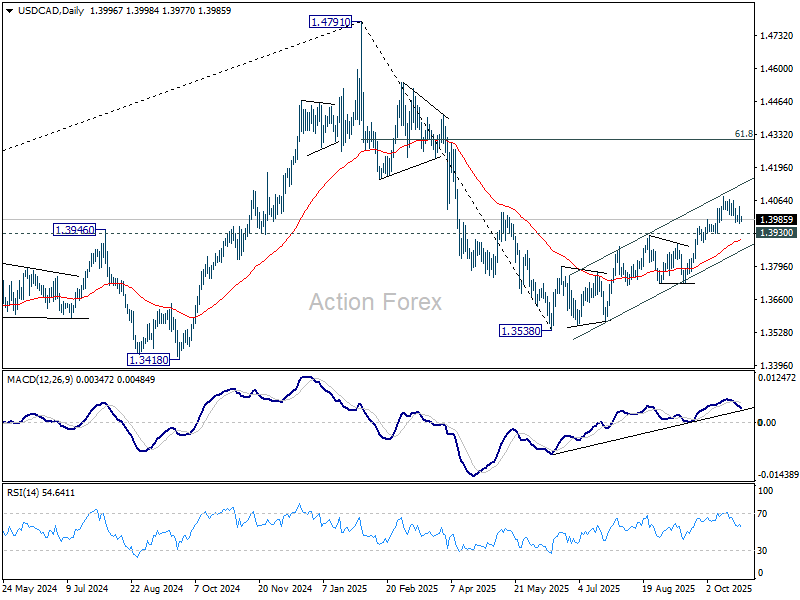Click the USDCAD,Daily chart title
This screenshot has width=800, height=600.
click(x=51, y=11)
